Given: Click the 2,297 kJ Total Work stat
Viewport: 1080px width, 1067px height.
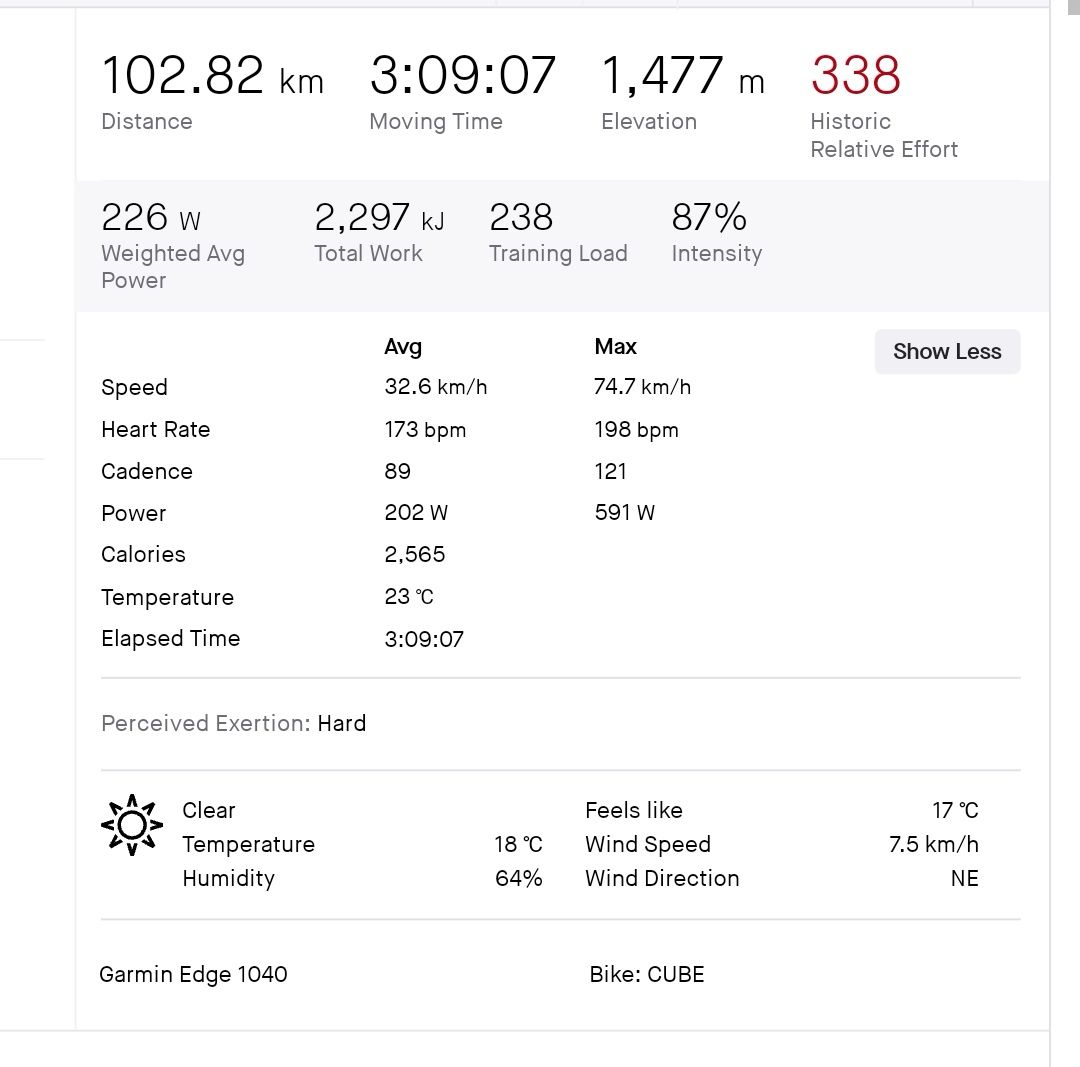Looking at the screenshot, I should click(379, 217).
